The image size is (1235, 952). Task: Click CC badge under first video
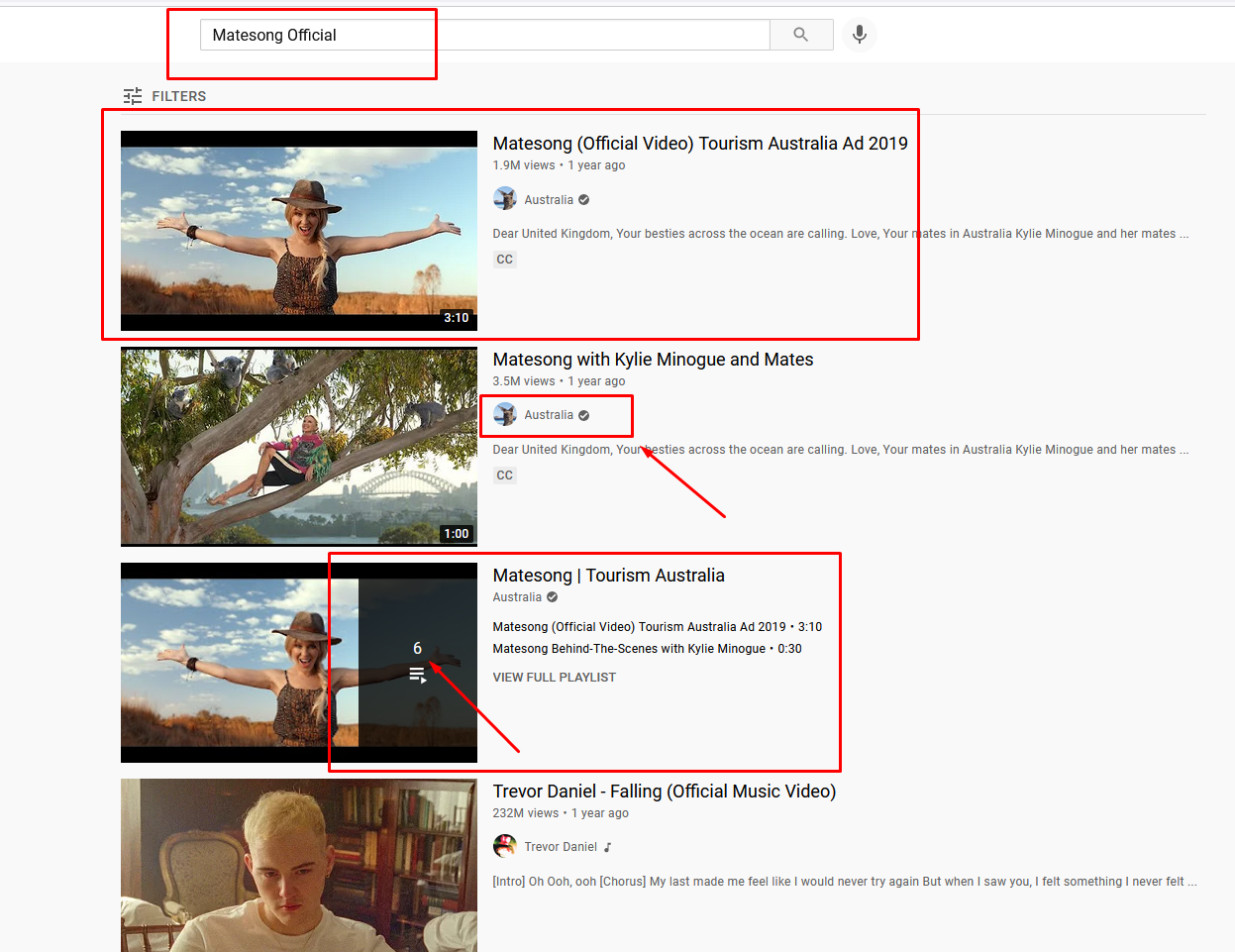505,260
